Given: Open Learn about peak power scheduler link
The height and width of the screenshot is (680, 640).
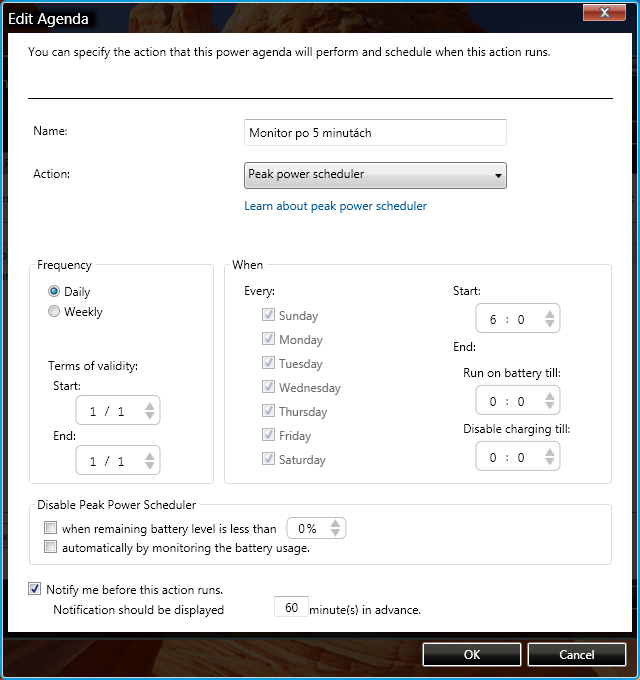Looking at the screenshot, I should pyautogui.click(x=335, y=206).
